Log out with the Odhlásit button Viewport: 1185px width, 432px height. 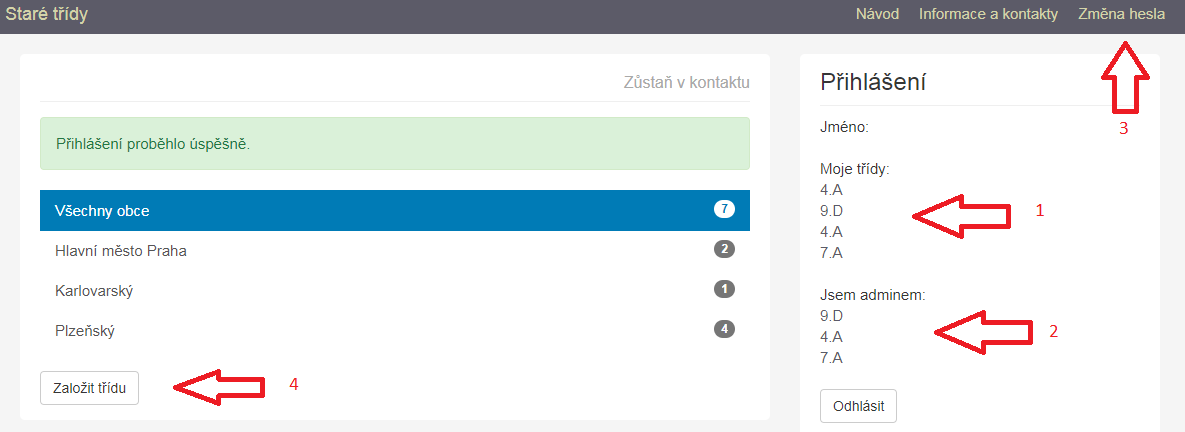pyautogui.click(x=858, y=406)
